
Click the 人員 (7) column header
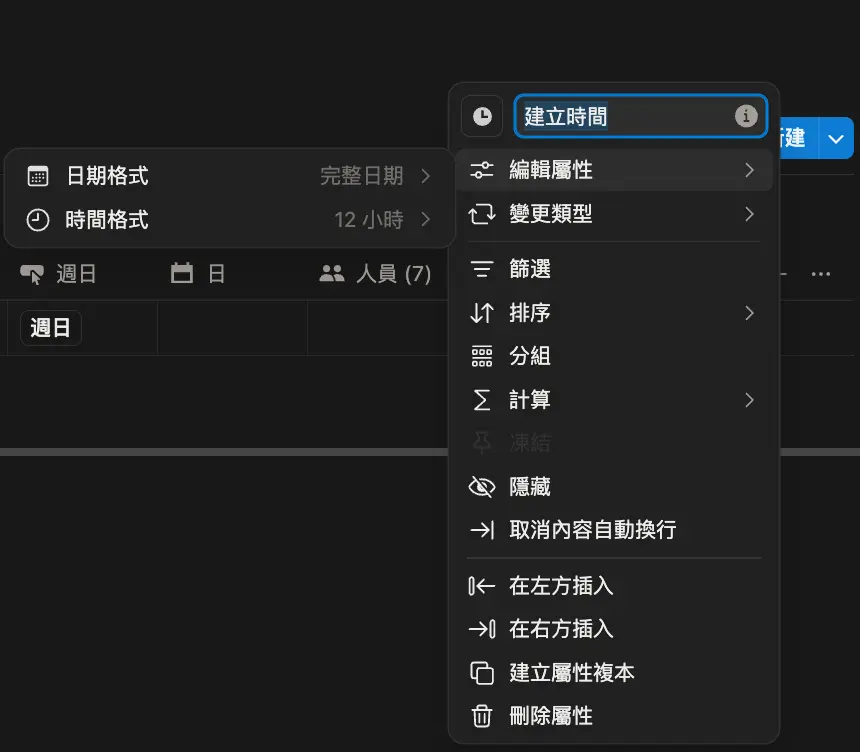(375, 274)
